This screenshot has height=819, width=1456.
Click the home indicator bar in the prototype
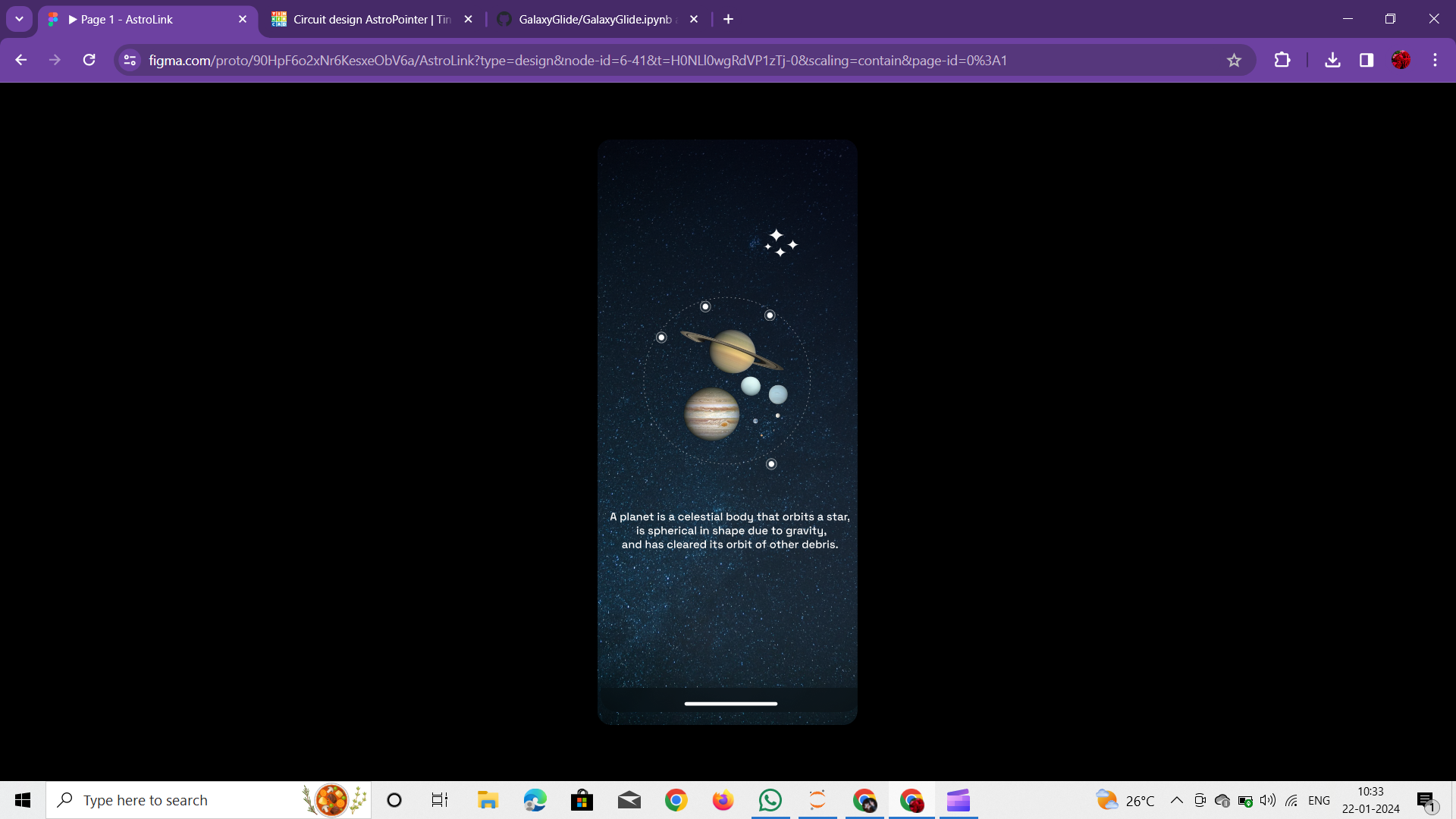coord(730,704)
